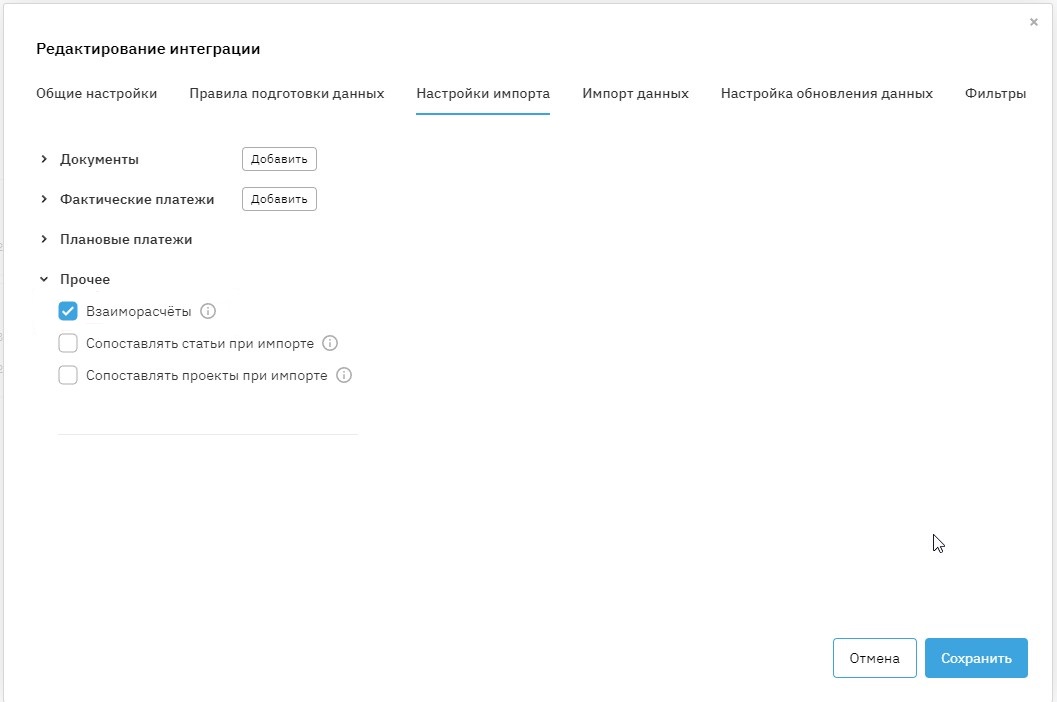The height and width of the screenshot is (702, 1057).
Task: Select the Фильтры tab
Action: coord(995,93)
